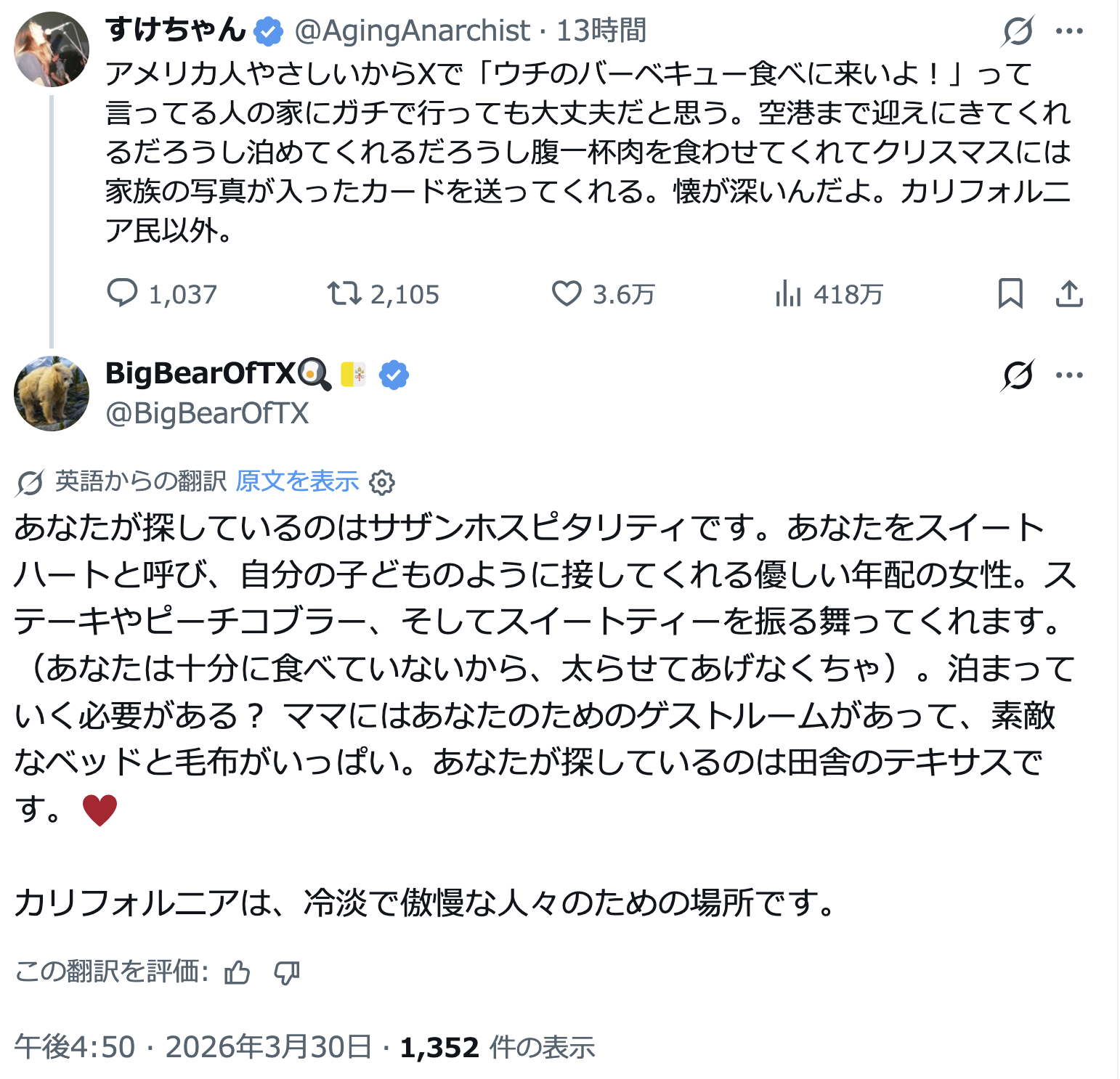
Task: Reply to すけちゃん's post
Action: click(123, 293)
